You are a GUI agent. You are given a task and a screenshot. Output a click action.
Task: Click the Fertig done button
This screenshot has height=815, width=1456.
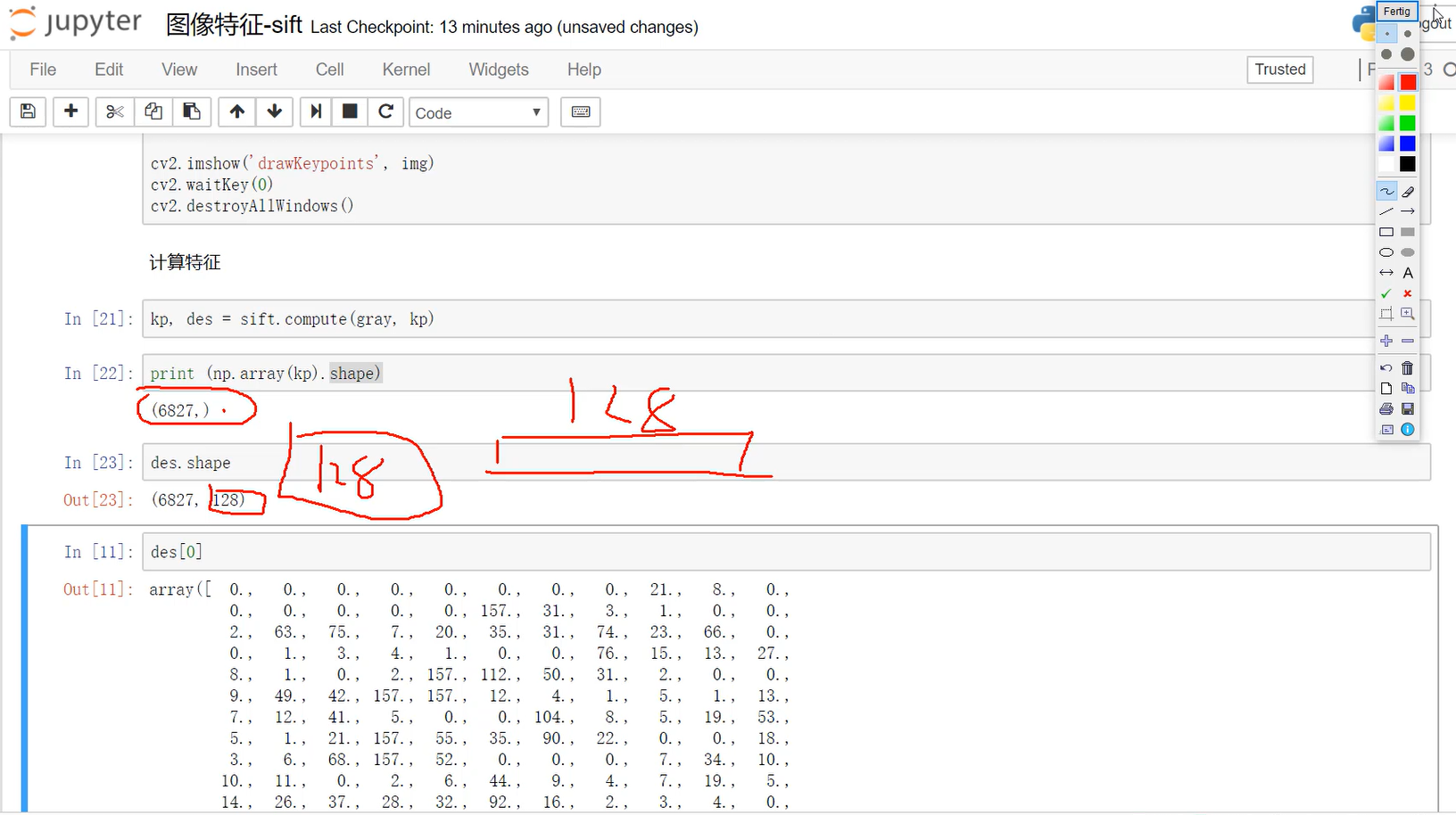point(1397,12)
